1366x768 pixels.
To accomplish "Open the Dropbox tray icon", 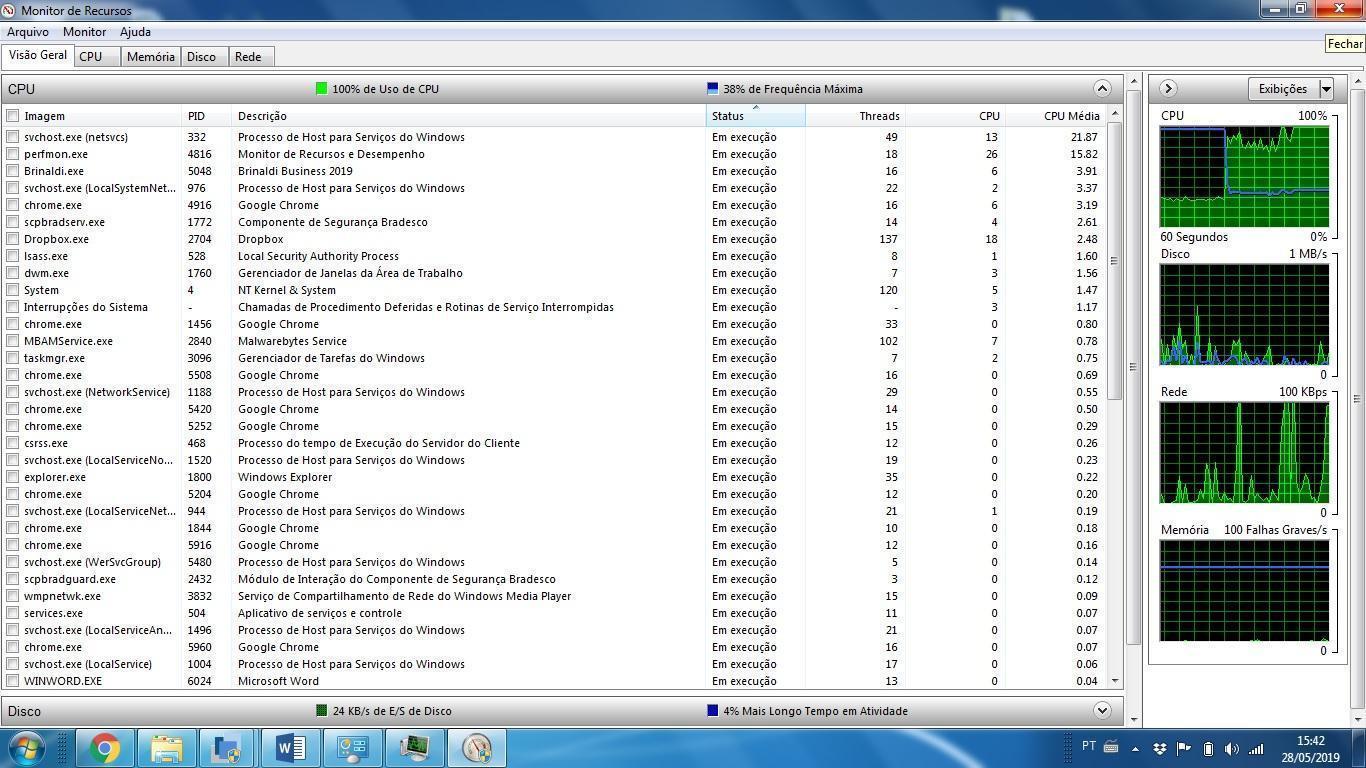I will point(1160,748).
